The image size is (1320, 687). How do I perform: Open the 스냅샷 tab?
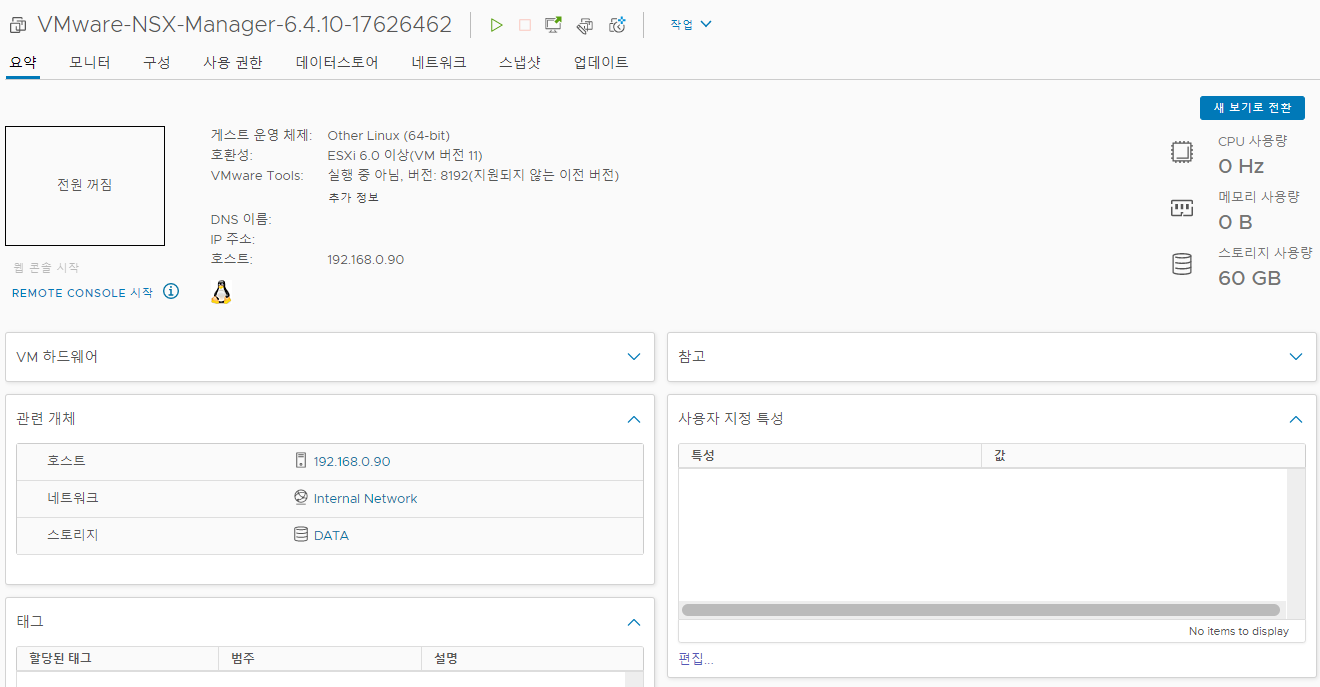[x=520, y=62]
